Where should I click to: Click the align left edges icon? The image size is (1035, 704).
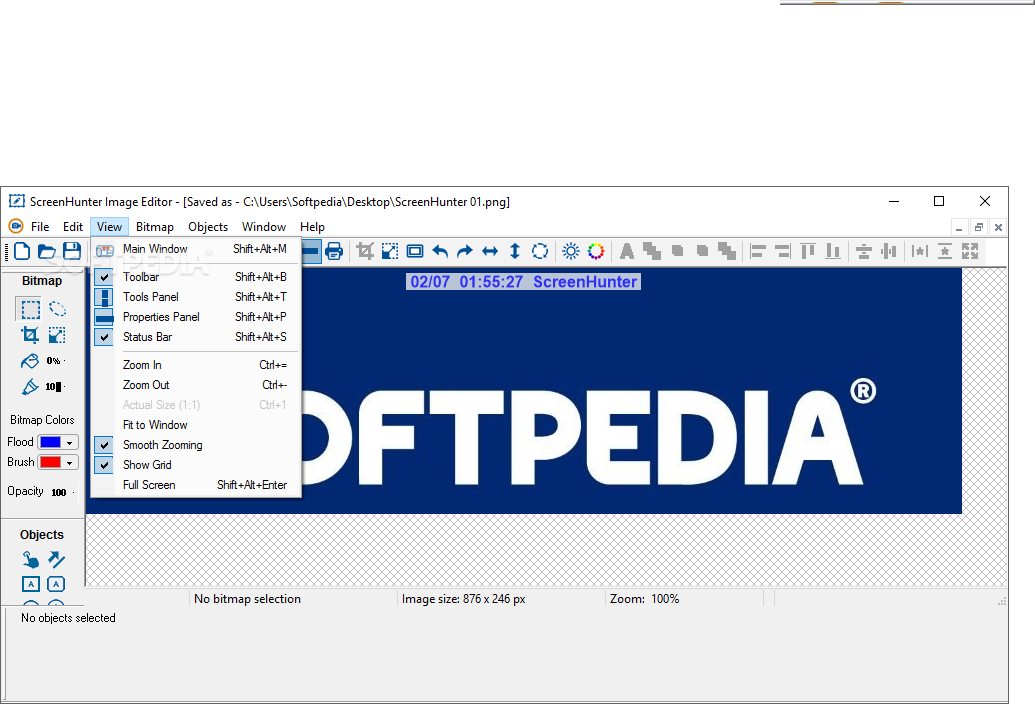(x=758, y=251)
